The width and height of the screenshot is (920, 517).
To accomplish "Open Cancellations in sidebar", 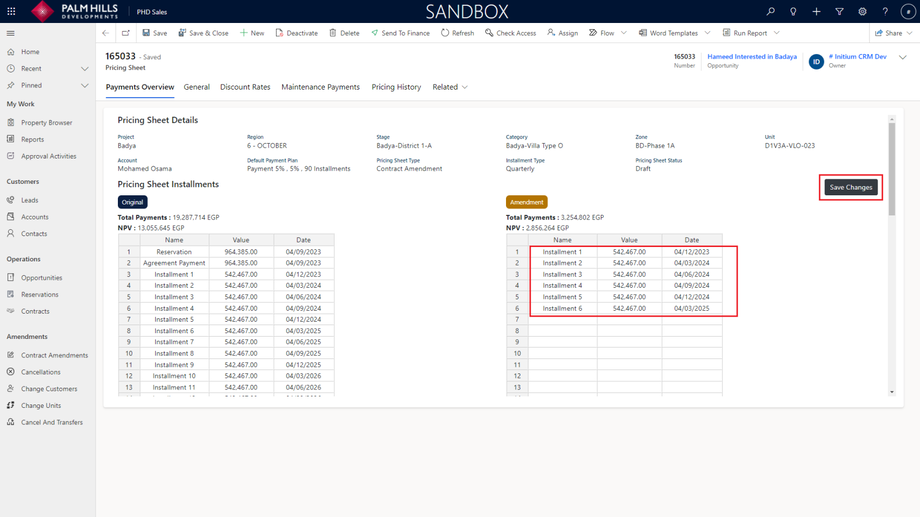I will (40, 372).
